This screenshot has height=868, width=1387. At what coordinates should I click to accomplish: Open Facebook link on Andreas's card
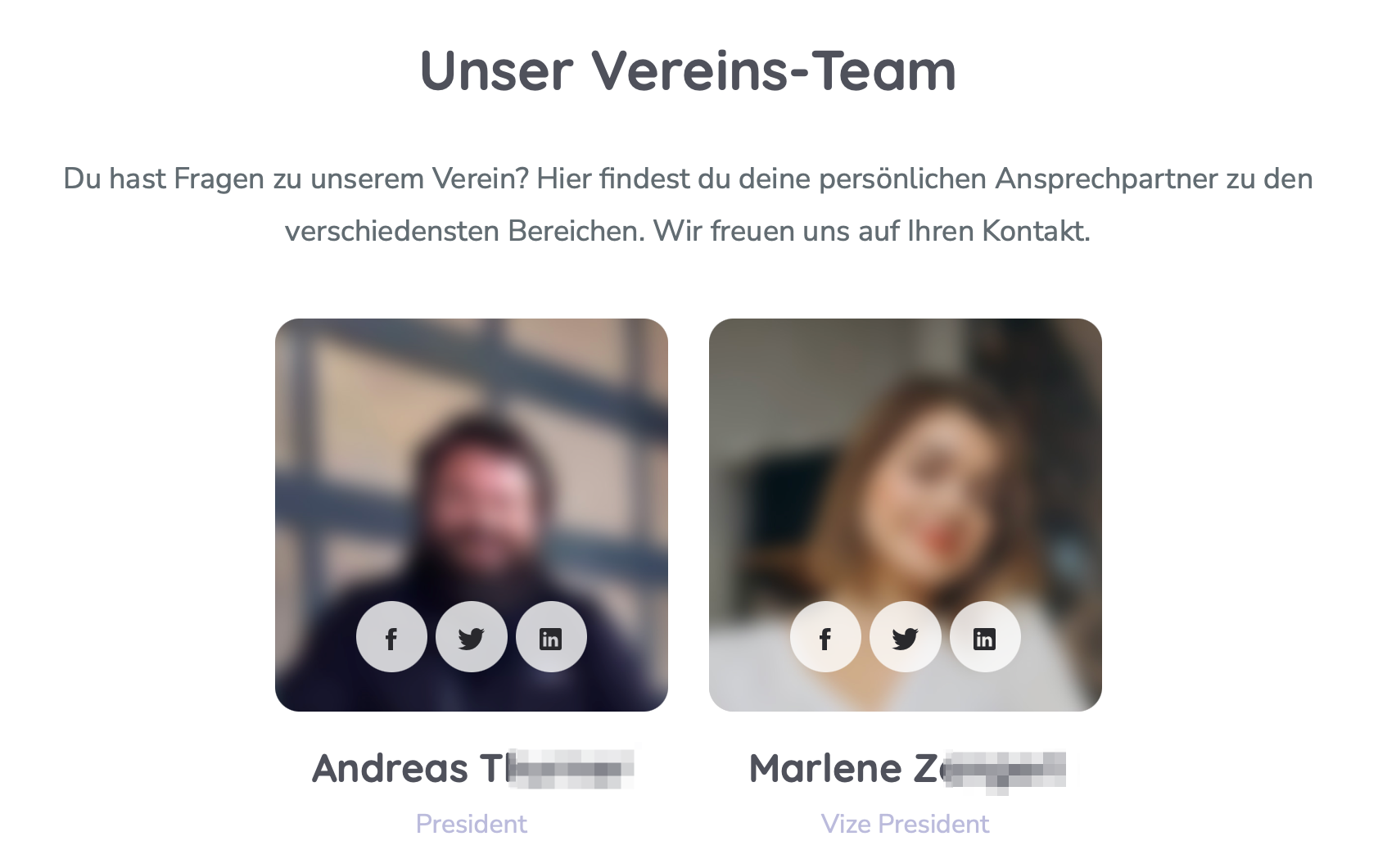[391, 637]
